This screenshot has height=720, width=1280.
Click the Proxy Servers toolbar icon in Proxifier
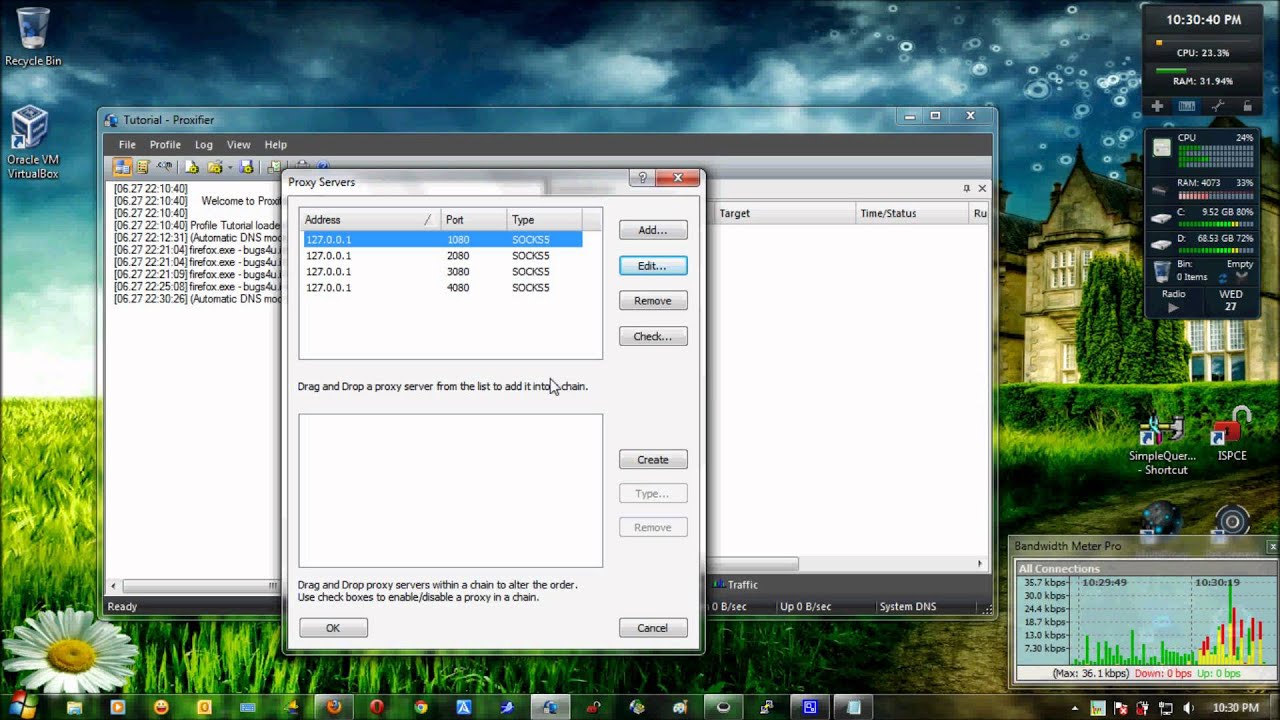click(x=122, y=167)
